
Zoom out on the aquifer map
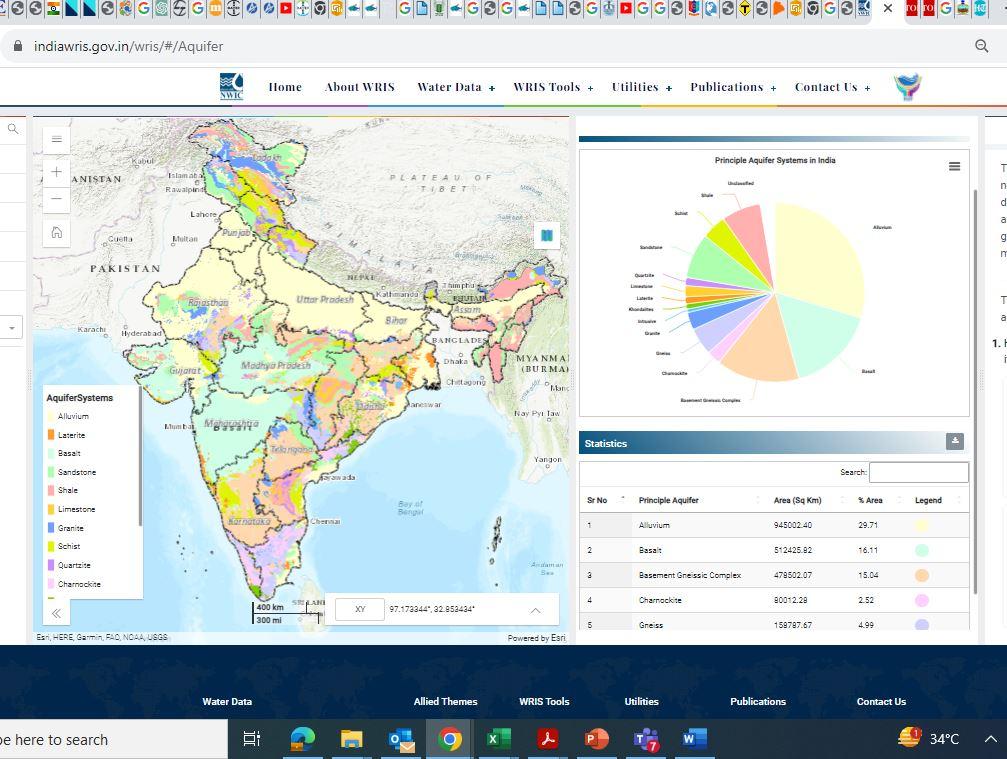[57, 199]
